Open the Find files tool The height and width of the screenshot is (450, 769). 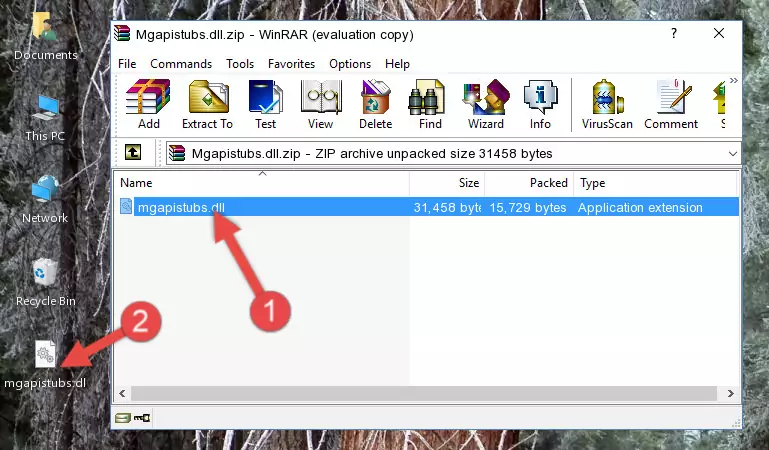(x=430, y=104)
